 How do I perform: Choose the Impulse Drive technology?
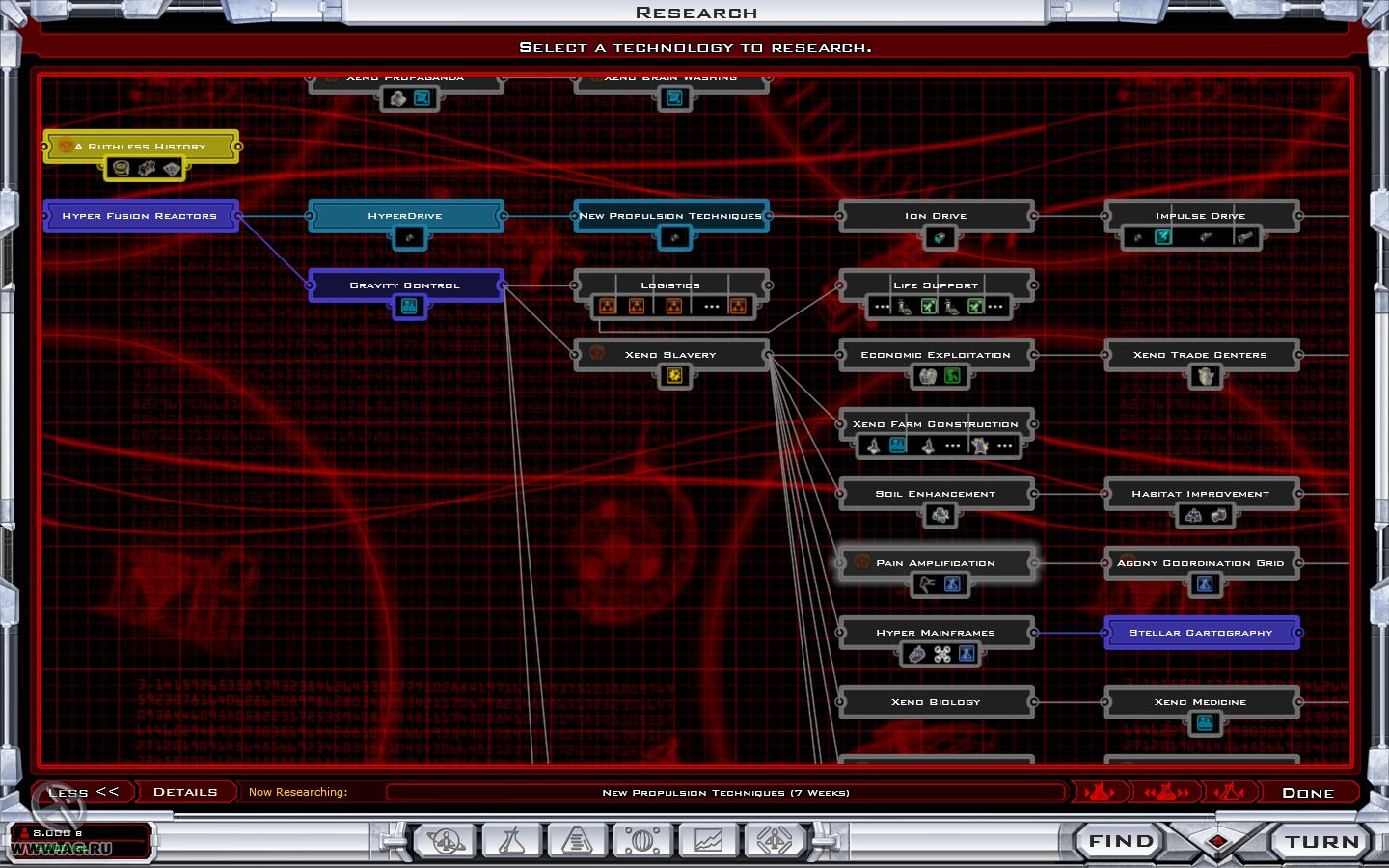(x=1201, y=216)
